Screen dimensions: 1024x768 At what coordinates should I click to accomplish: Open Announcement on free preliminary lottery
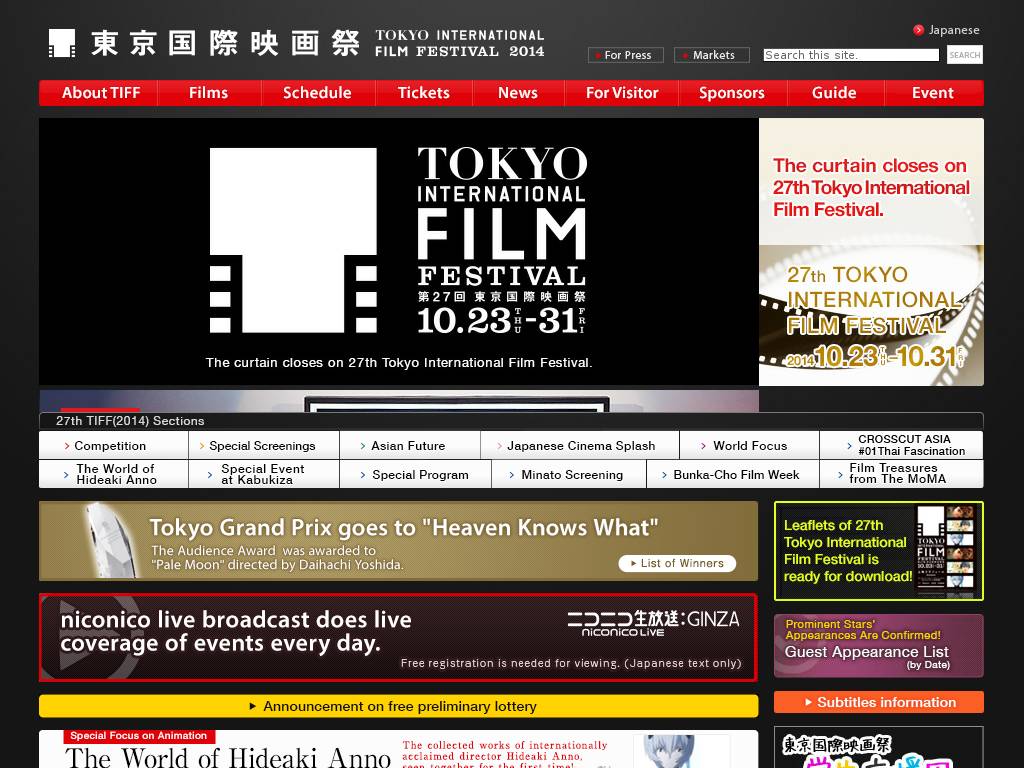point(398,706)
